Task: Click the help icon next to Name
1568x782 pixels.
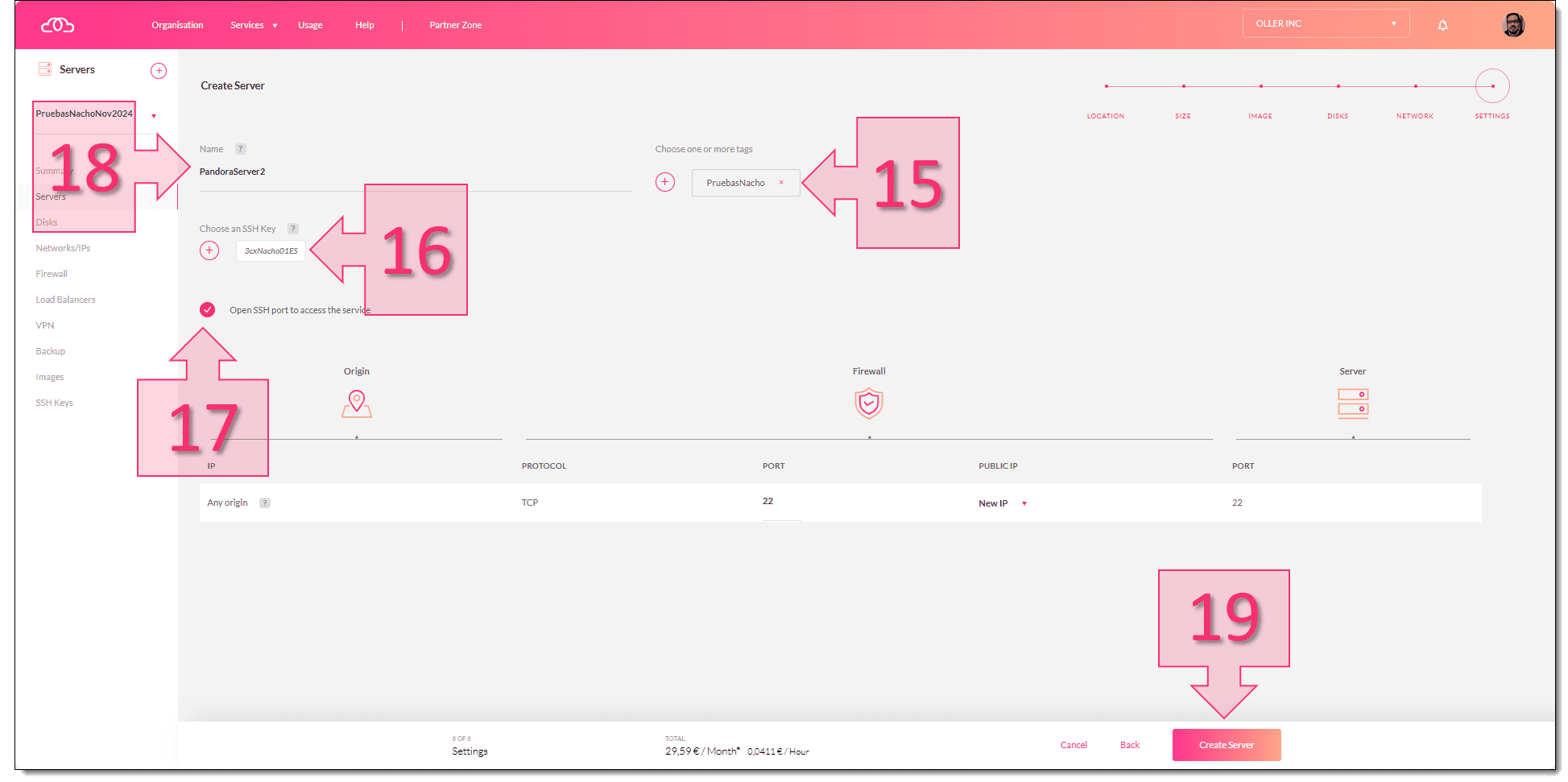Action: coord(240,149)
